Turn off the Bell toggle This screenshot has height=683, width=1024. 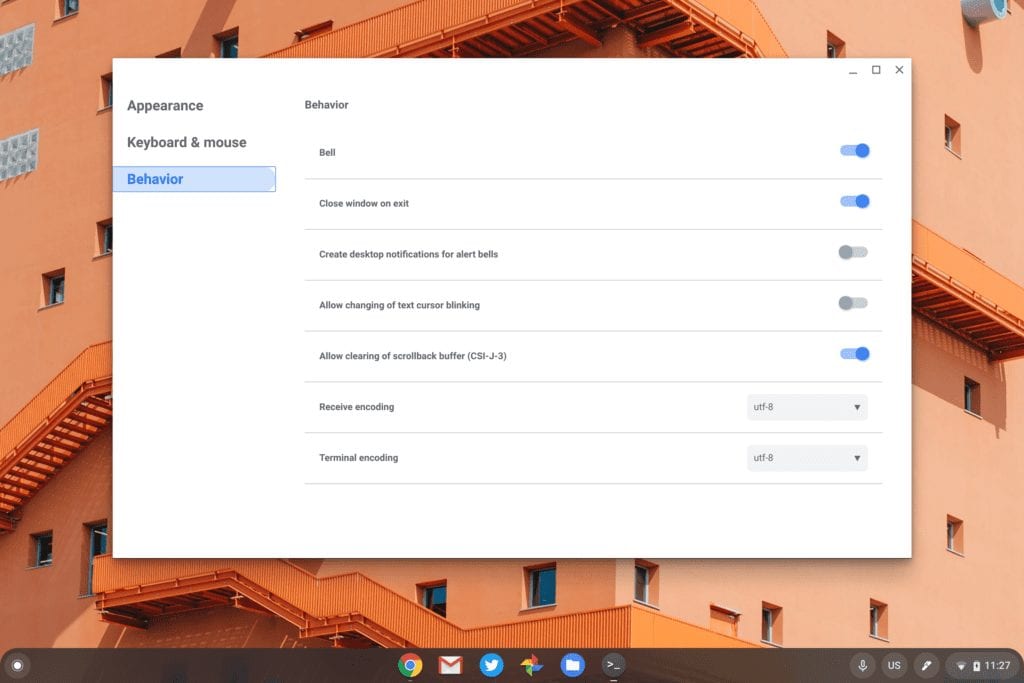[854, 151]
